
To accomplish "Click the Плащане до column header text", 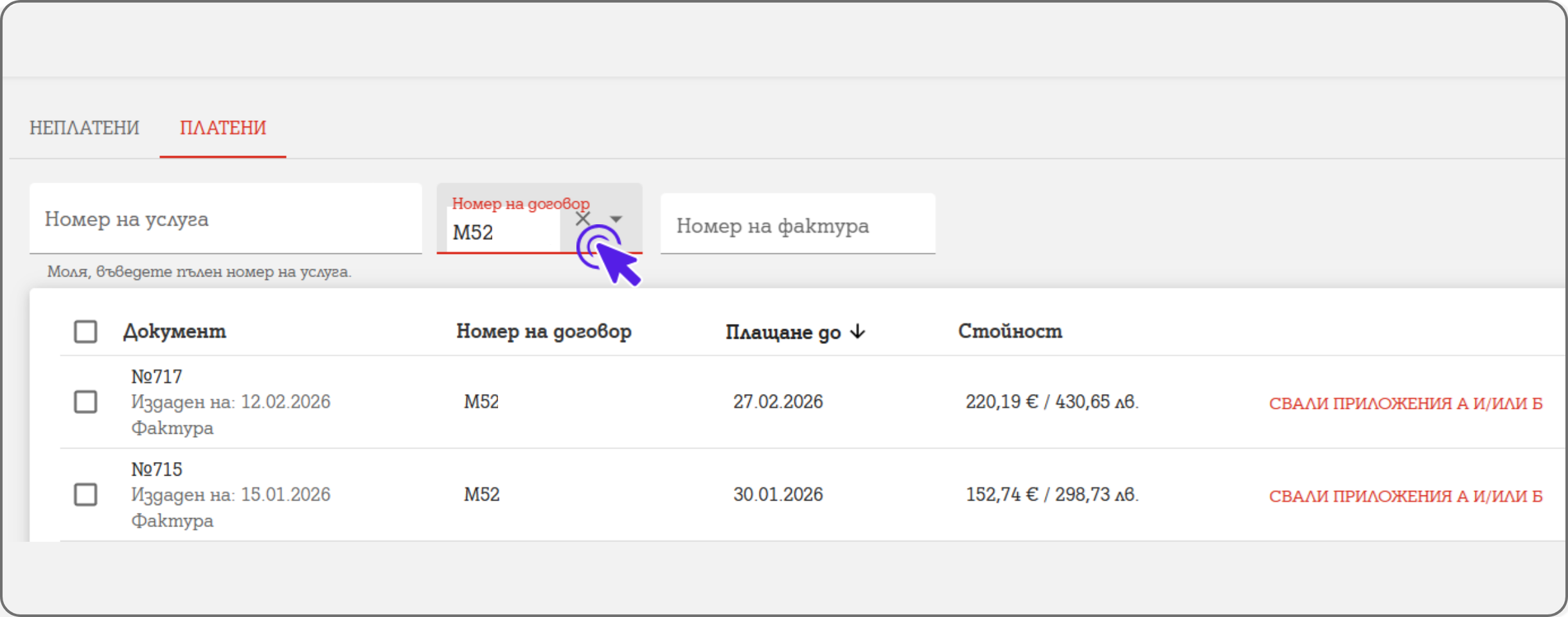I will click(783, 332).
